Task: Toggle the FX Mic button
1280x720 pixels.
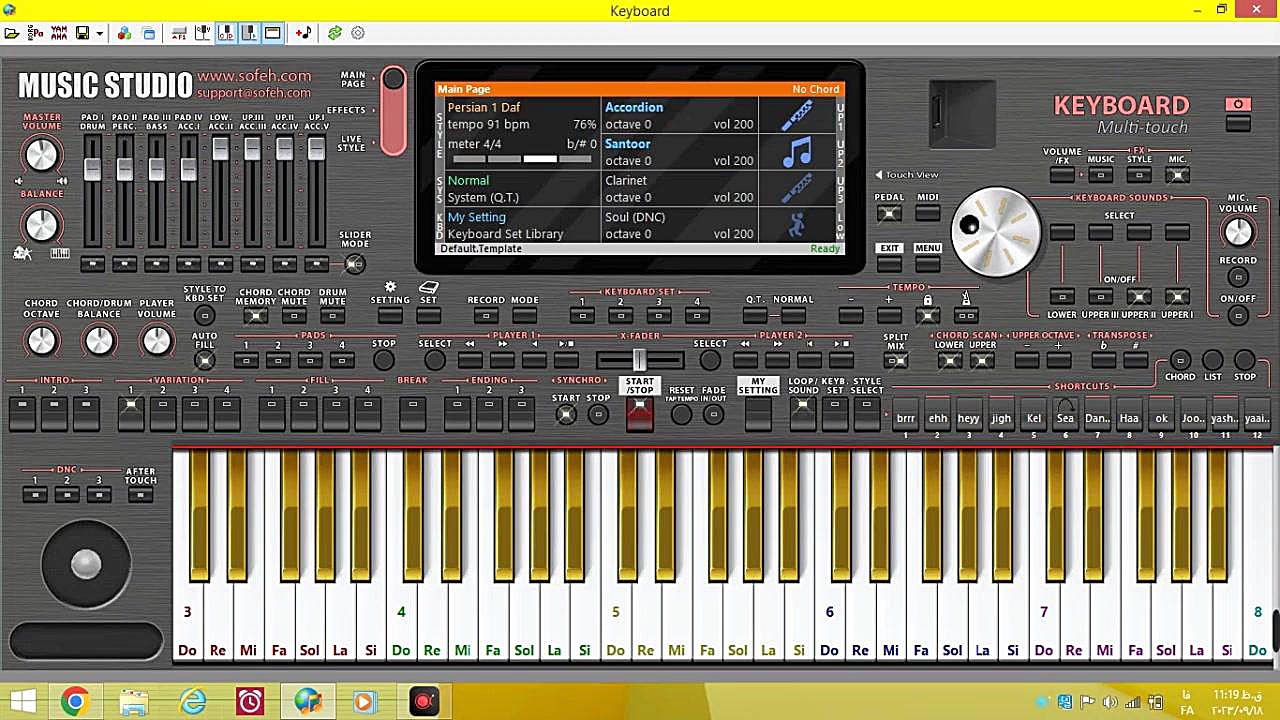Action: (1177, 175)
